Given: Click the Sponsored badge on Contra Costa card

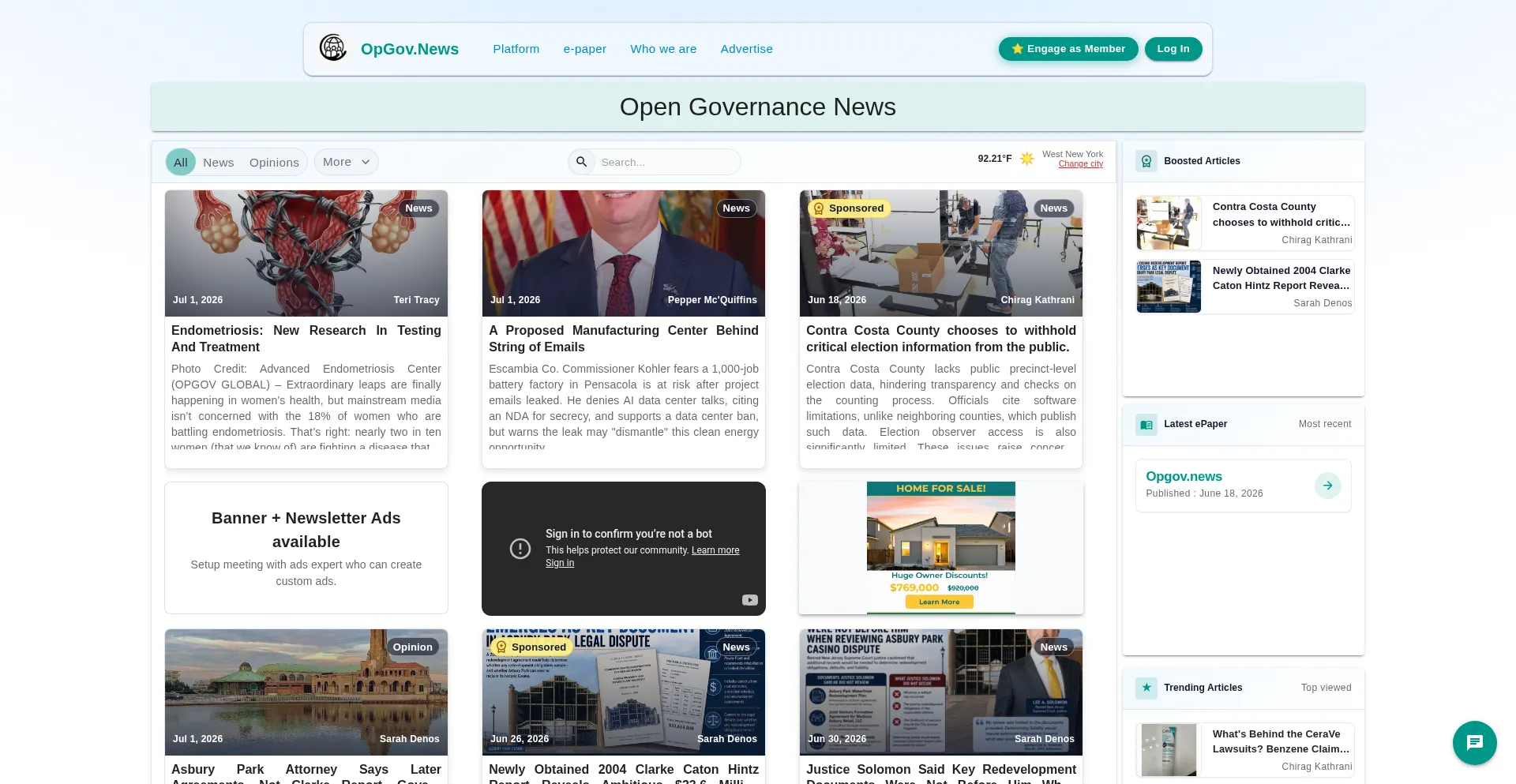Looking at the screenshot, I should coord(850,208).
